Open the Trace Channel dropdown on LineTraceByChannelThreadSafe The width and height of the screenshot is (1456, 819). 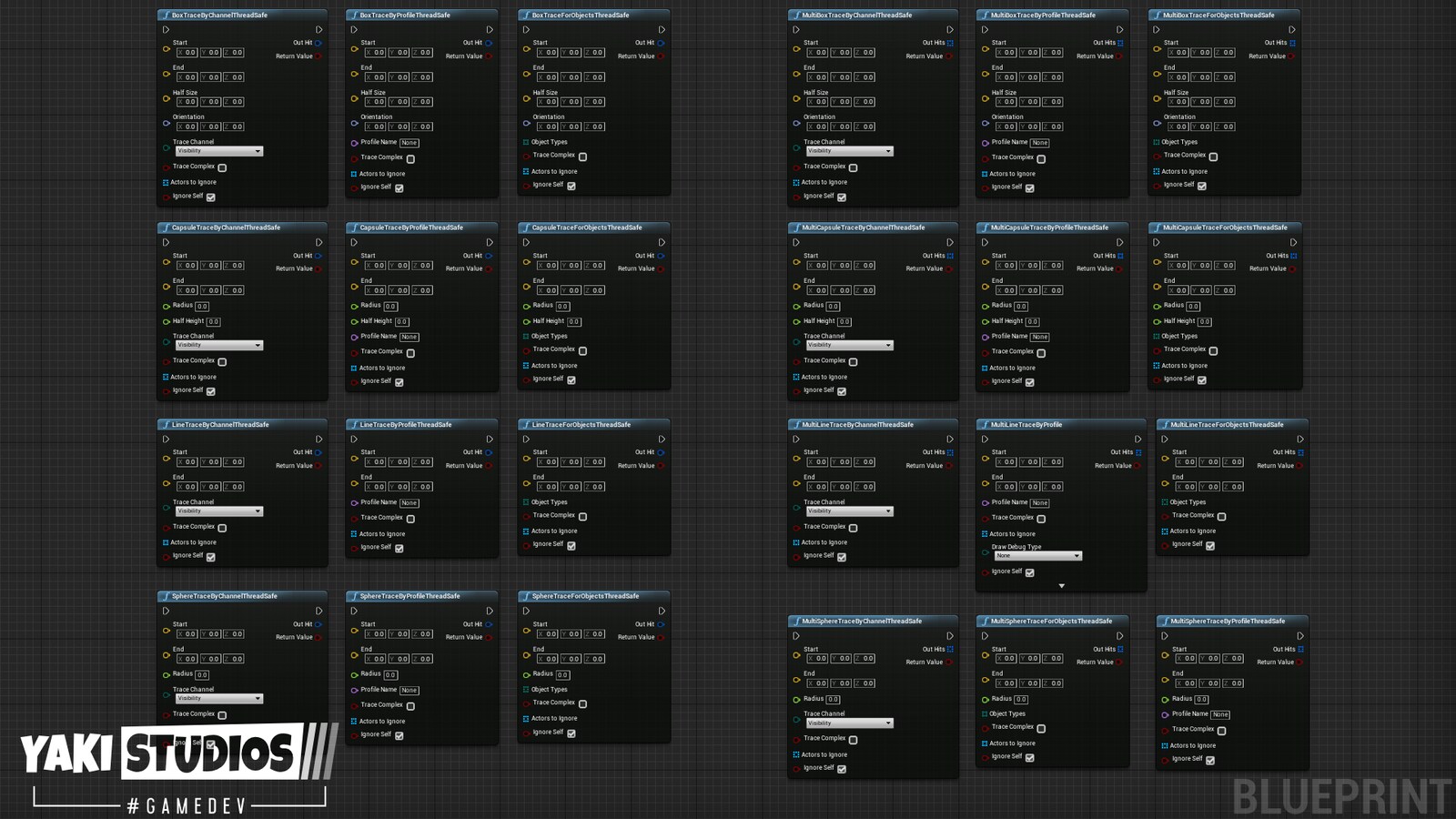coord(218,511)
